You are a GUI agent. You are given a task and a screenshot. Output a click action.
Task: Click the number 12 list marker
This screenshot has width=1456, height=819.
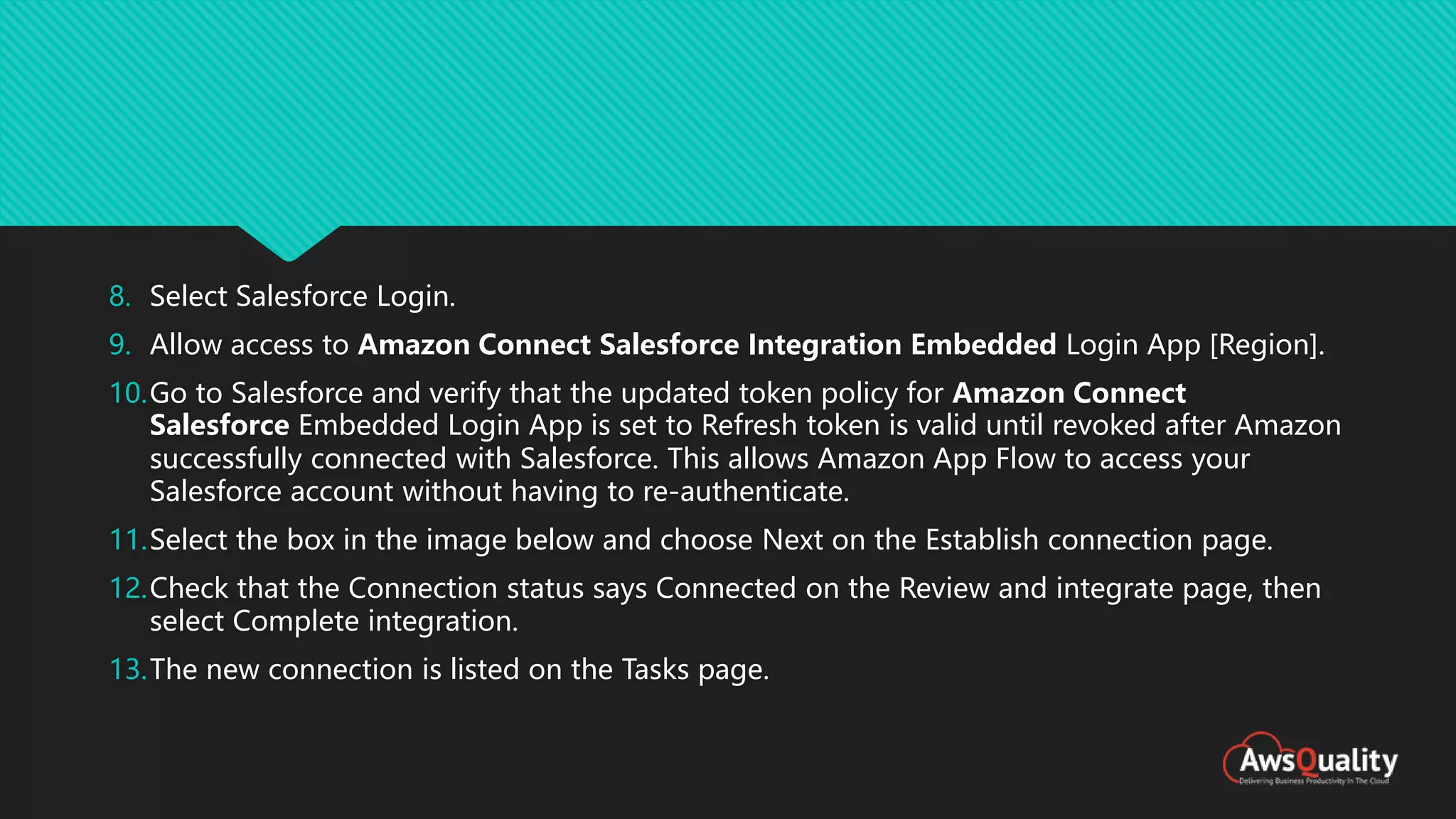[128, 589]
